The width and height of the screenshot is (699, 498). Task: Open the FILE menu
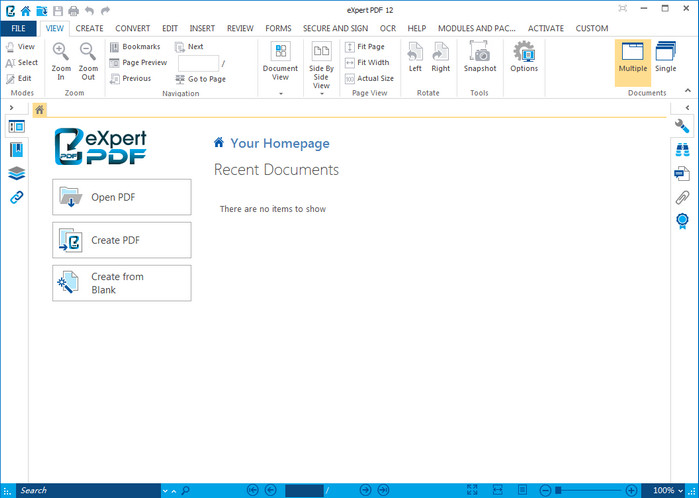(18, 28)
